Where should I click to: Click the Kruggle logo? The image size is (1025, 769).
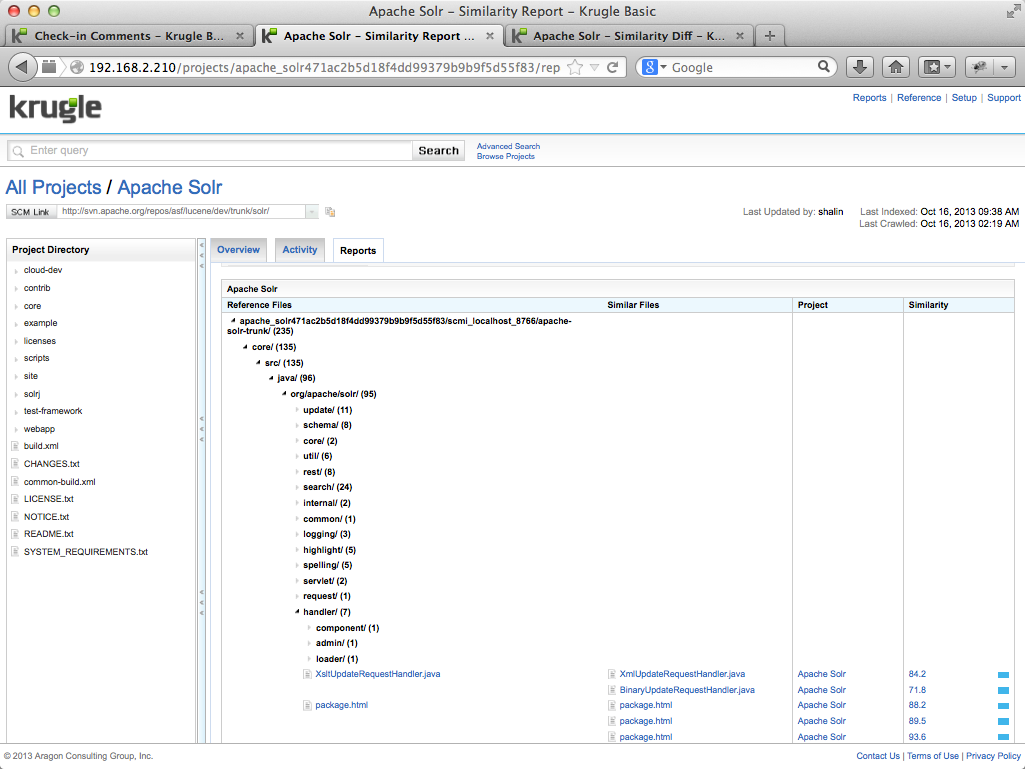point(56,109)
